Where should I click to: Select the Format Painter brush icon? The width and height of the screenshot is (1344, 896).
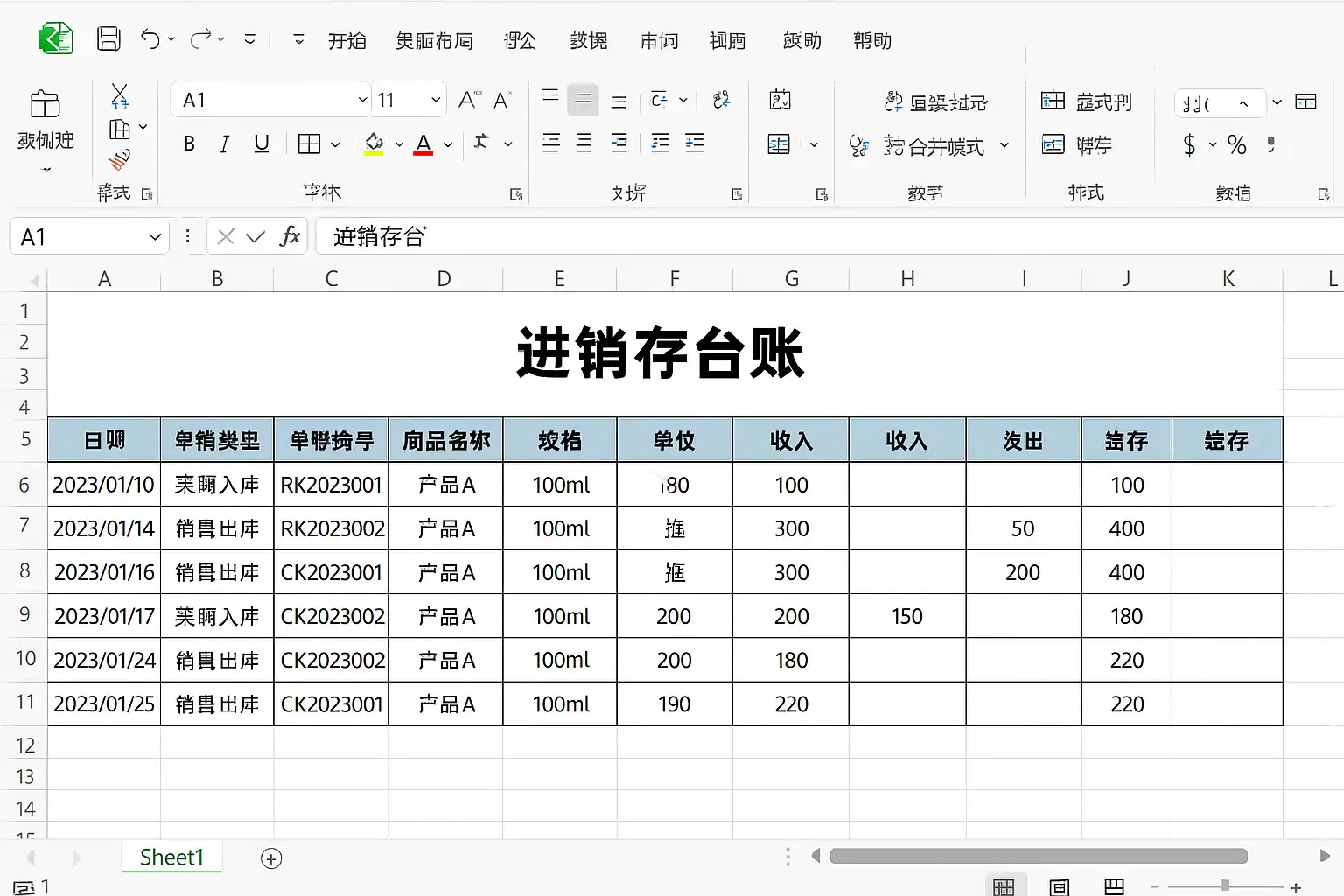click(120, 160)
